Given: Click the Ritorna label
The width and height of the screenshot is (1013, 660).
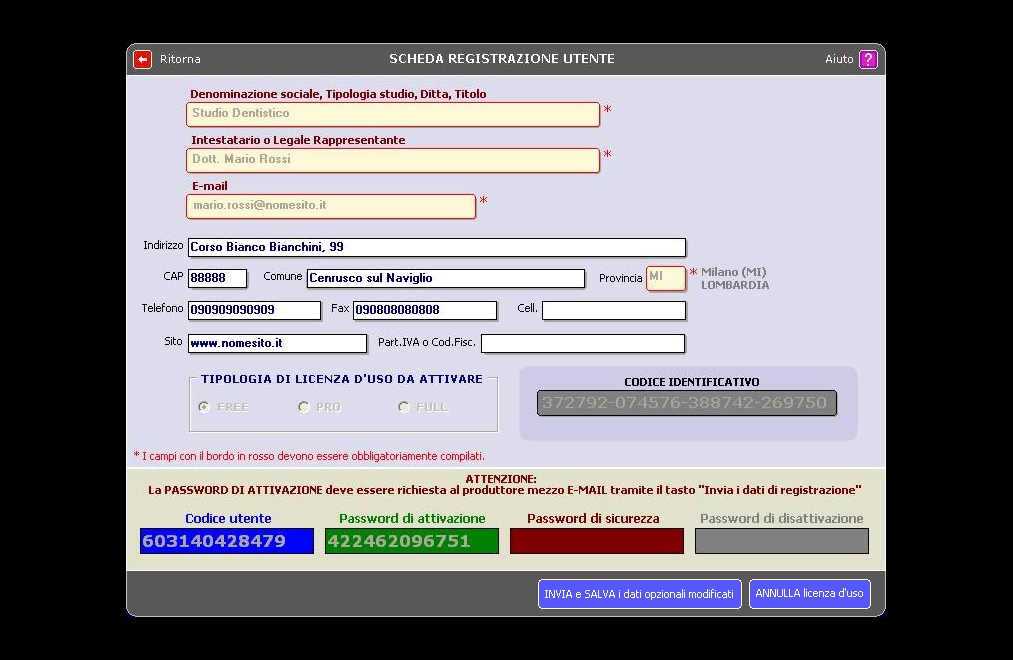Looking at the screenshot, I should point(180,59).
